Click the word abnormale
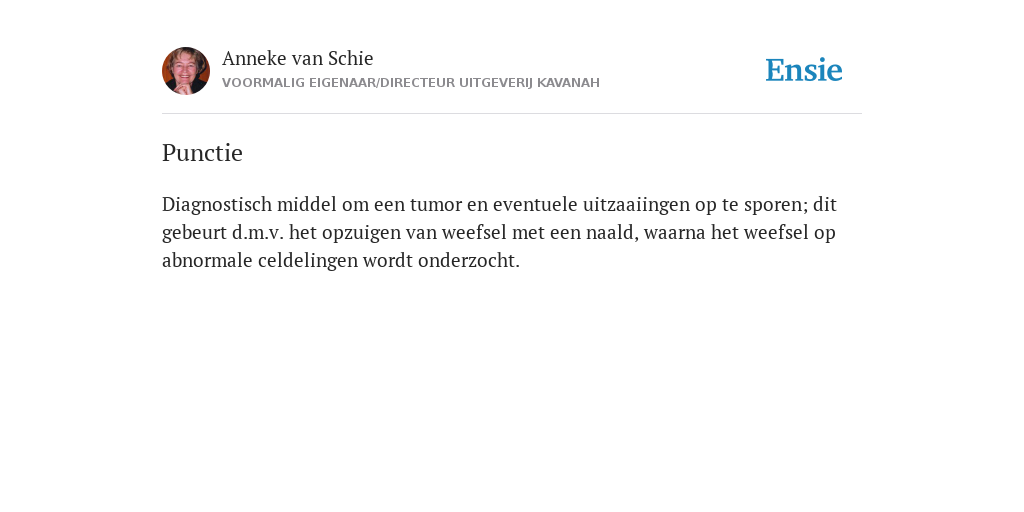This screenshot has width=1024, height=512. [207, 261]
